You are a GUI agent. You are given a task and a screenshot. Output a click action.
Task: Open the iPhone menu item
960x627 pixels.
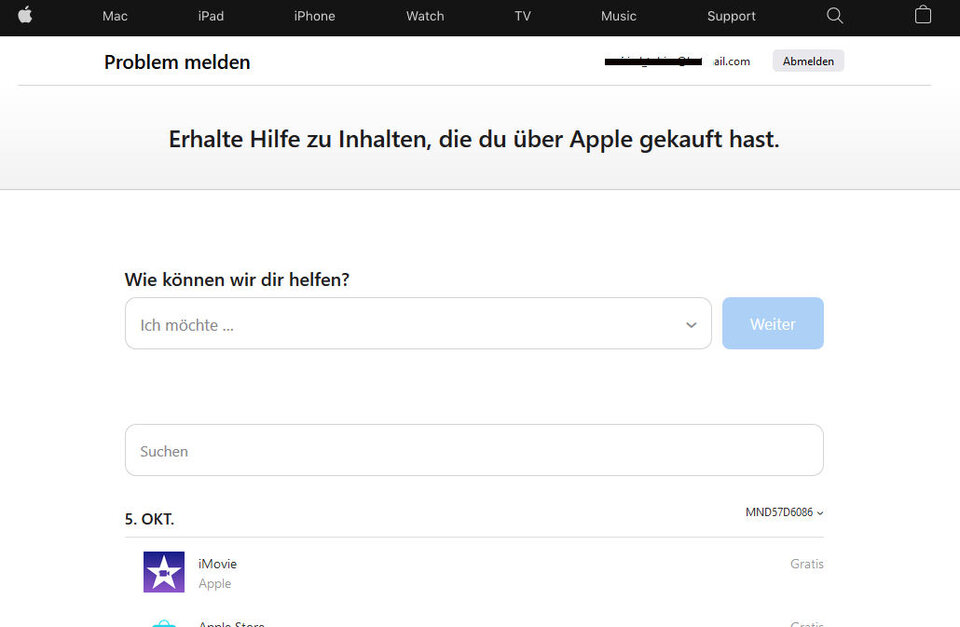[x=314, y=16]
